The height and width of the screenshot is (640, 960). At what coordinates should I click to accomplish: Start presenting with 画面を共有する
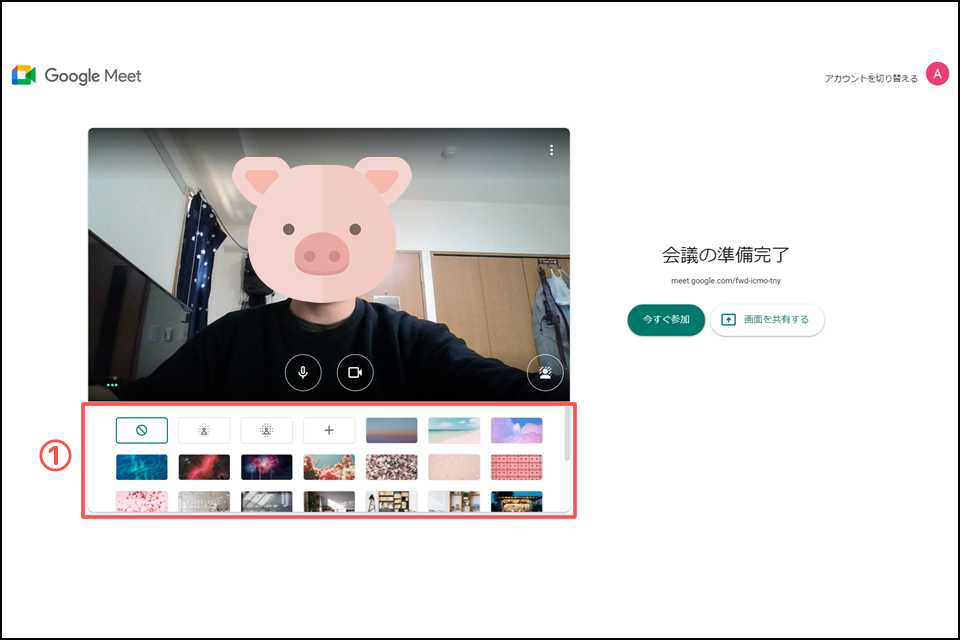pyautogui.click(x=767, y=321)
